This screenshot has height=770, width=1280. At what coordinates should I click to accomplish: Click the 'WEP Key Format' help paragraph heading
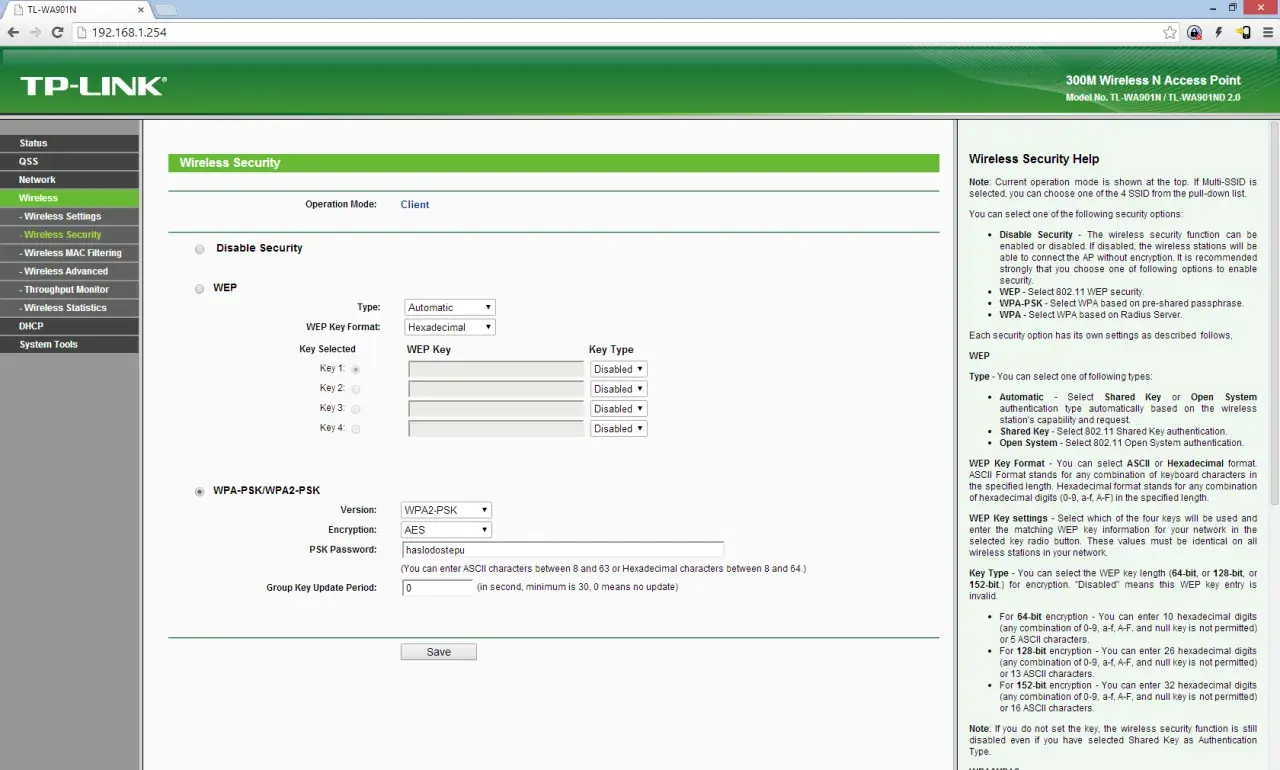pos(1007,464)
